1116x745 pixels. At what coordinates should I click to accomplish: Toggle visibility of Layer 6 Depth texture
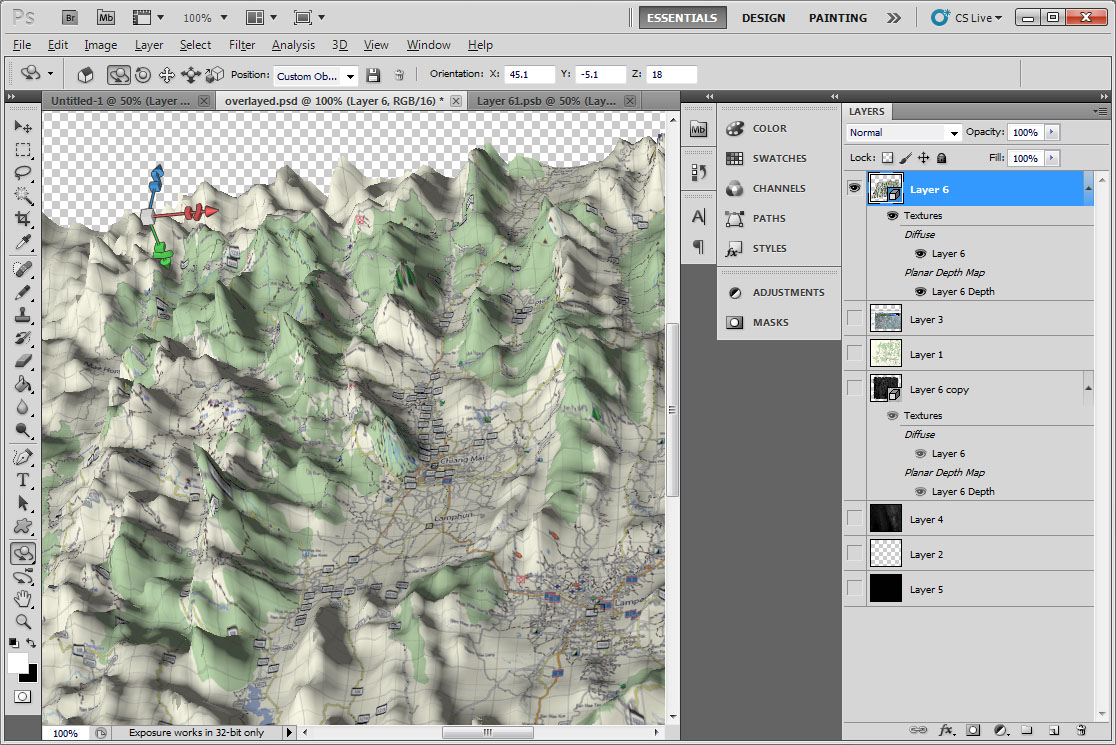tap(920, 292)
